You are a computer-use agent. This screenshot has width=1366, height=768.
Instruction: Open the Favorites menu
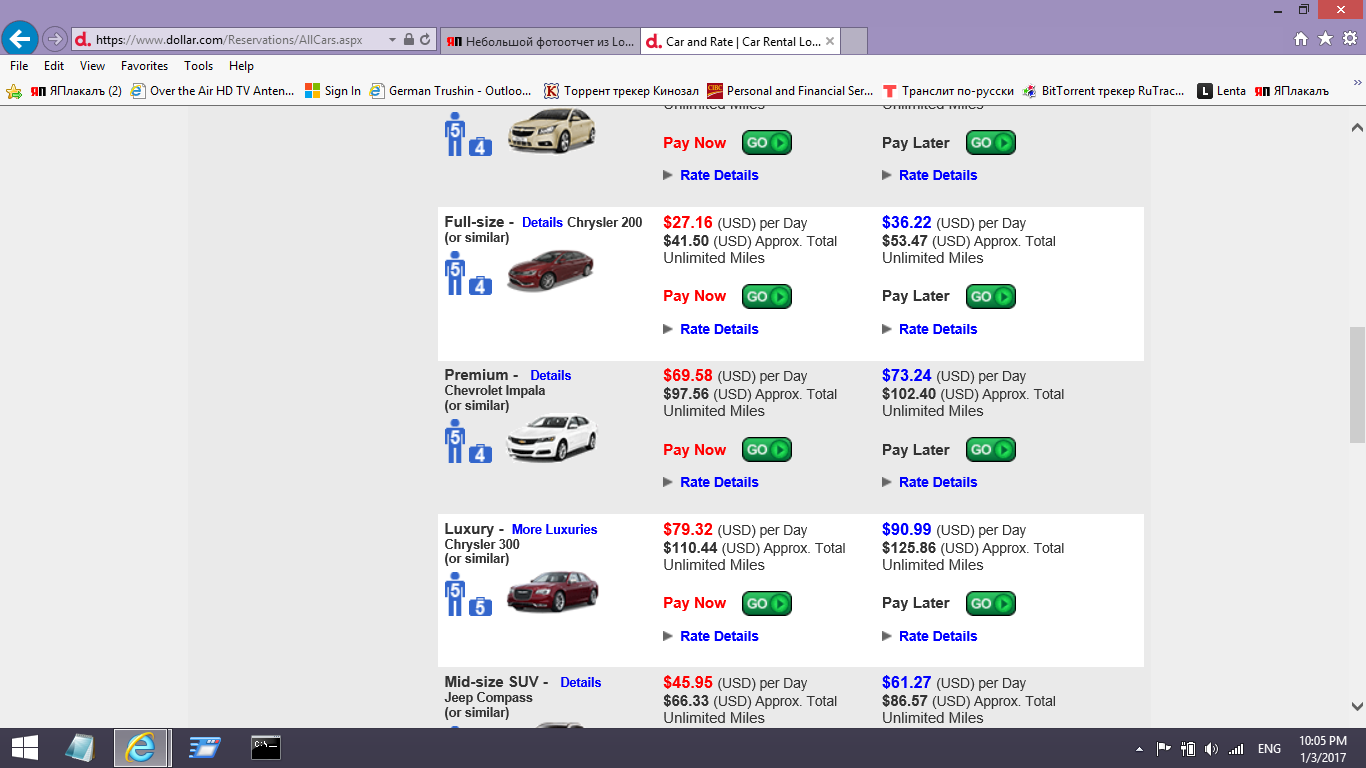tap(145, 66)
